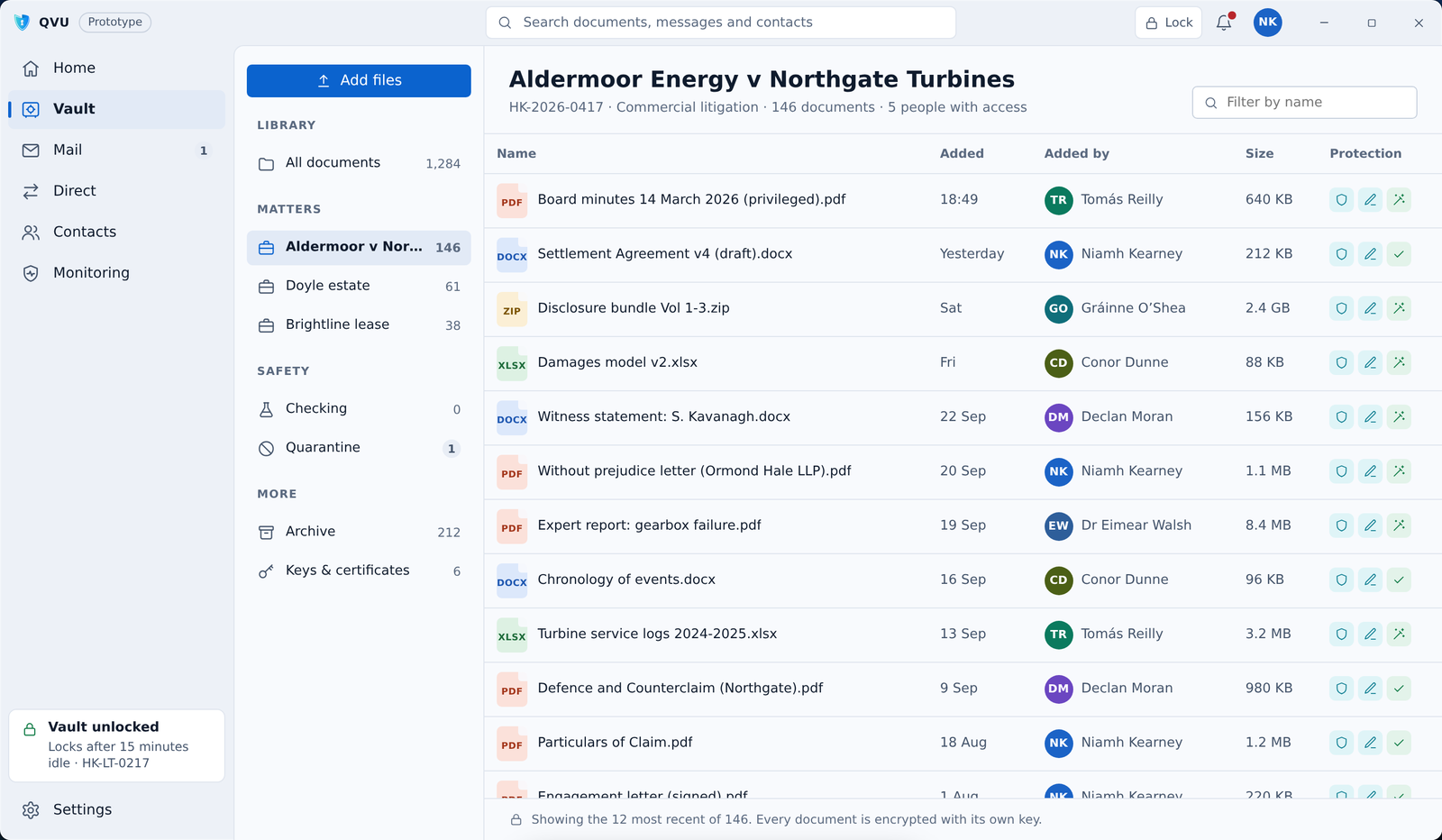Open Settlement Agreement v4 (draft).docx
1442x840 pixels.
pyautogui.click(x=665, y=254)
